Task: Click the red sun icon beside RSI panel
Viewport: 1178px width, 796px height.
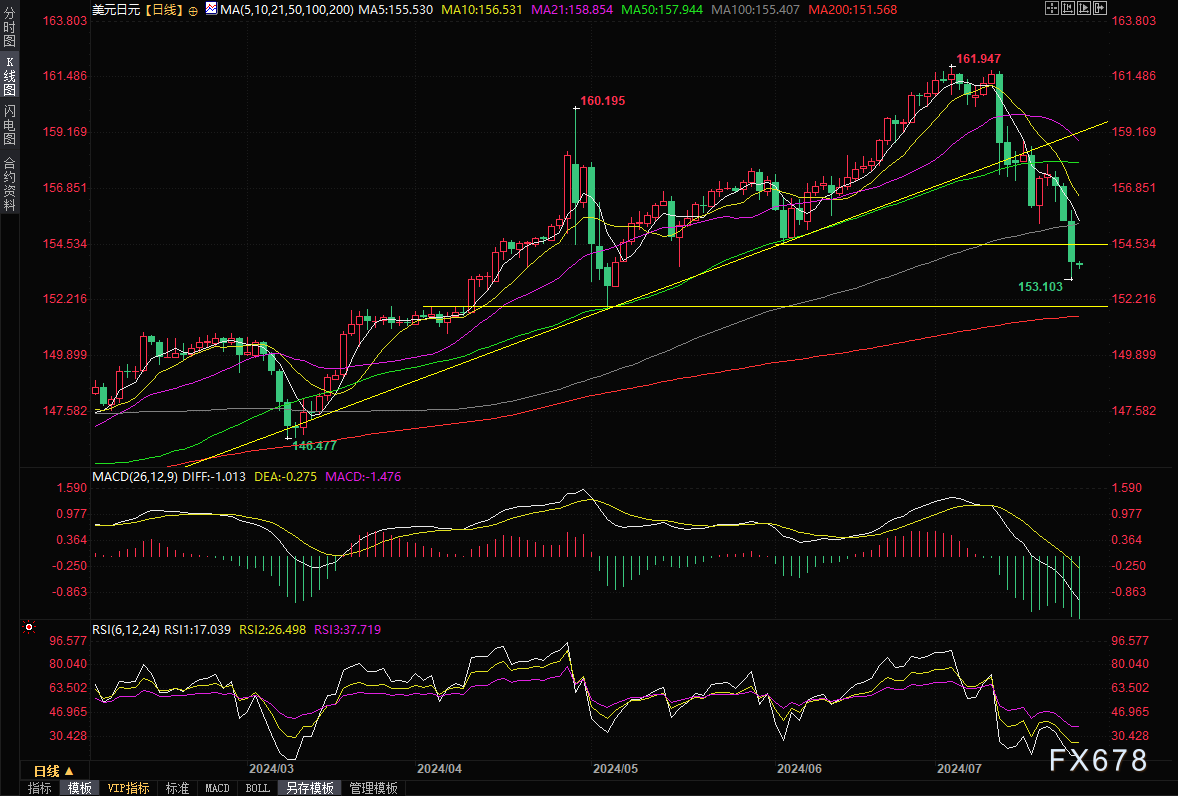Action: (x=29, y=627)
